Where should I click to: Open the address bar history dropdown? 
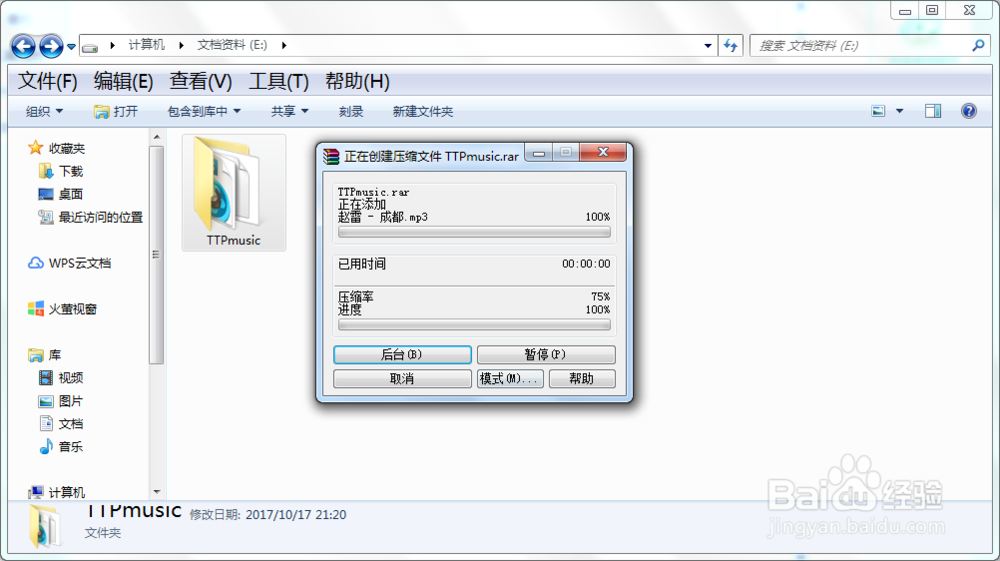pyautogui.click(x=707, y=46)
